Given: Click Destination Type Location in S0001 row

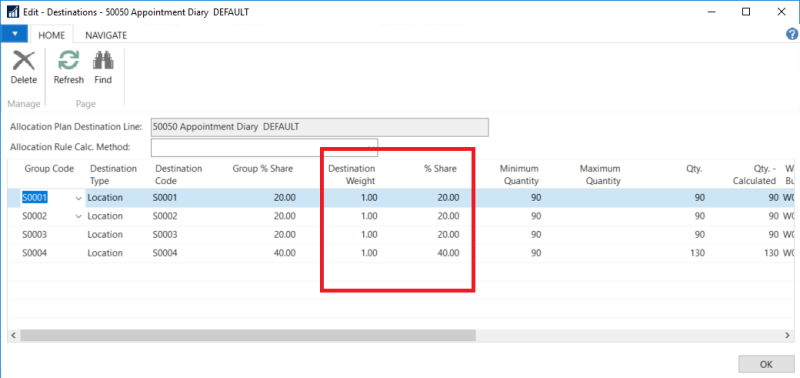Looking at the screenshot, I should pos(105,198).
